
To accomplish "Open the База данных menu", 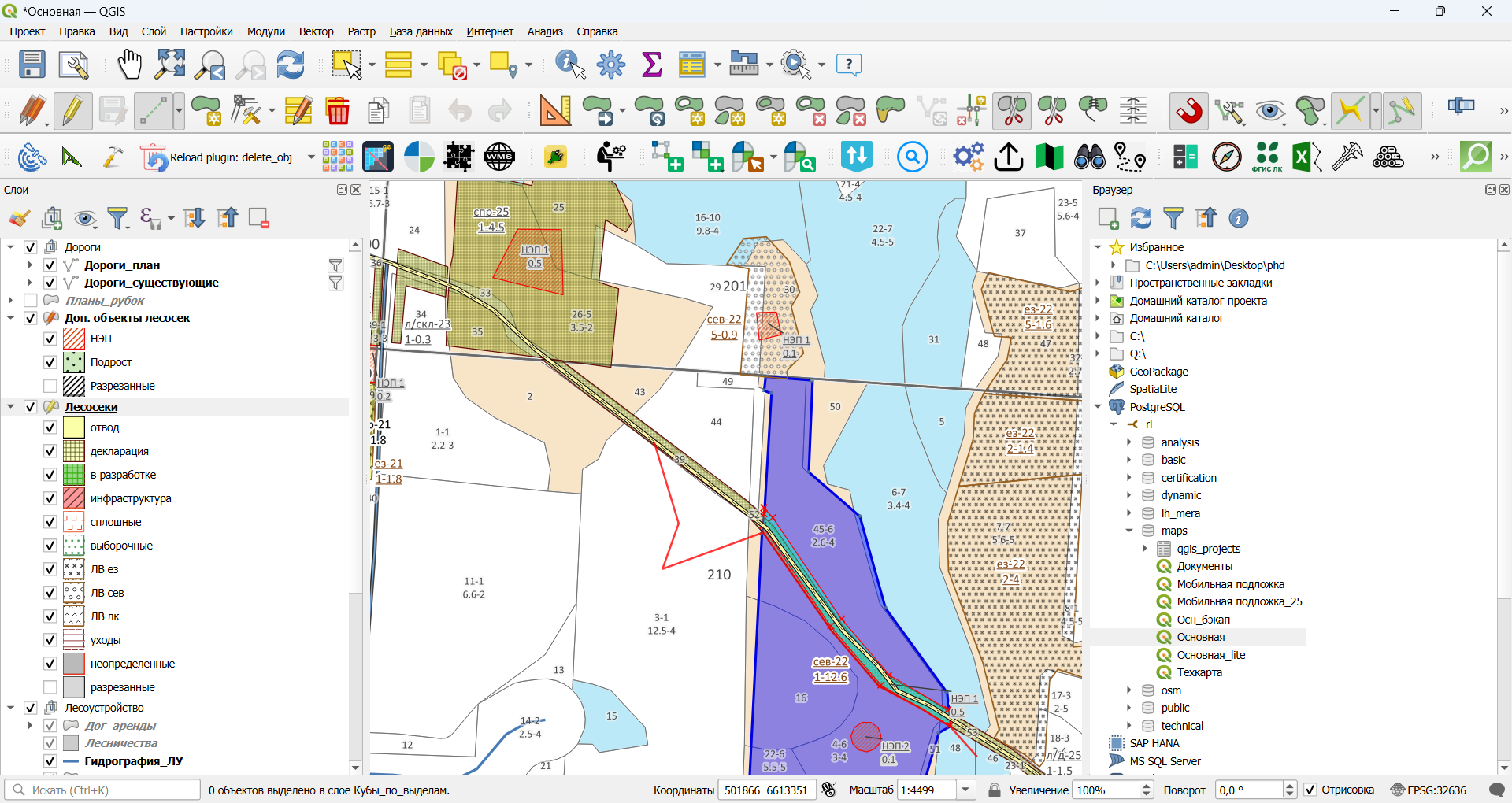I will 421,31.
